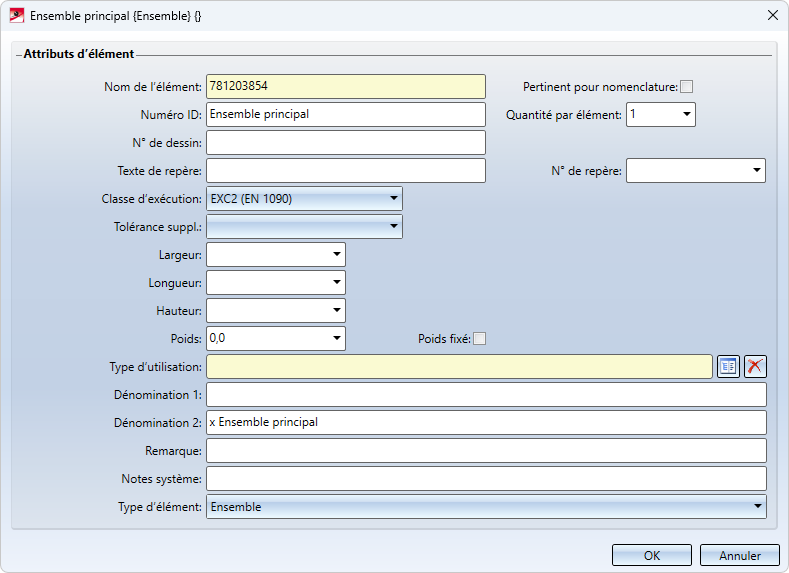Click the application icon in title bar
The width and height of the screenshot is (789, 573).
point(17,16)
